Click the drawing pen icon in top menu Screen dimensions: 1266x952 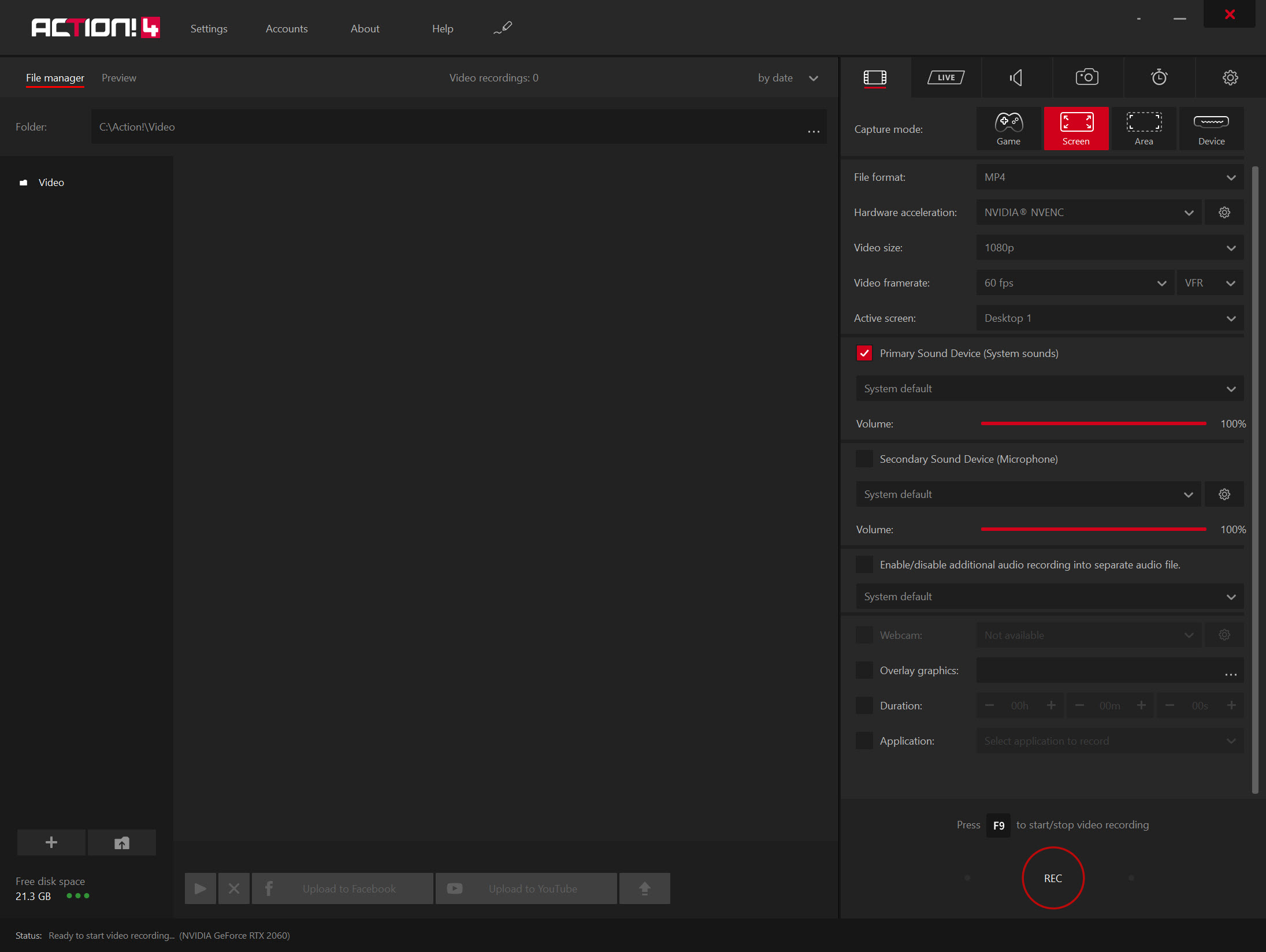tap(503, 28)
